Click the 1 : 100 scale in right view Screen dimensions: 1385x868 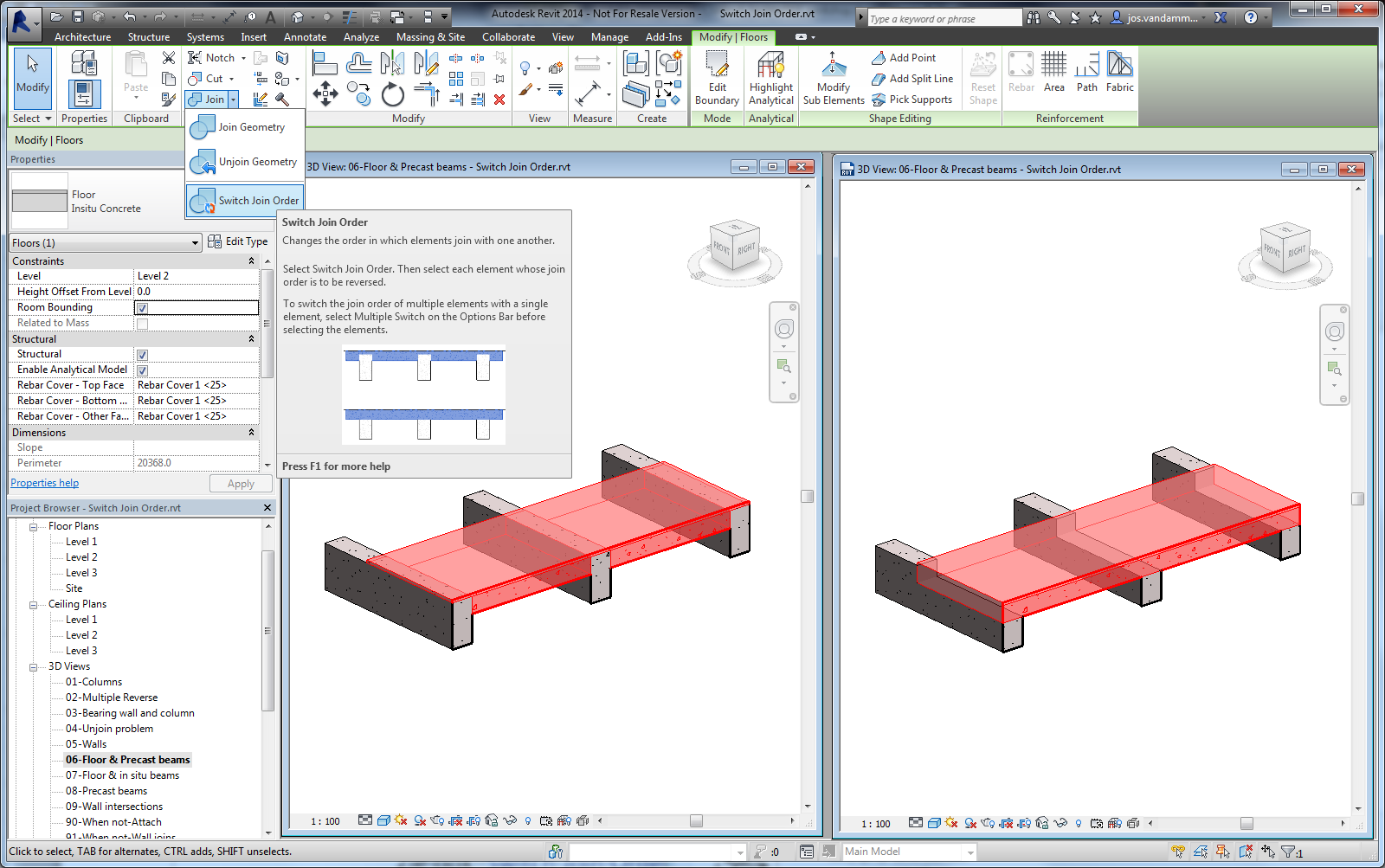tap(876, 824)
